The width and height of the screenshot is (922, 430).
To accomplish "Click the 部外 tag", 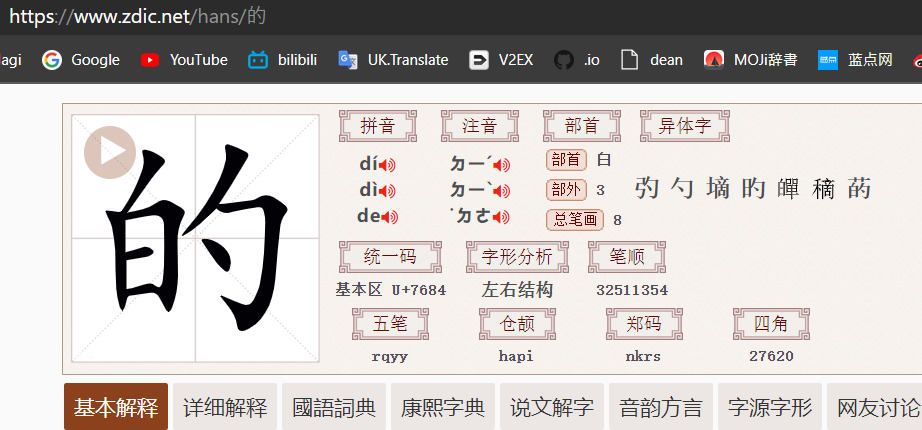I will 567,189.
